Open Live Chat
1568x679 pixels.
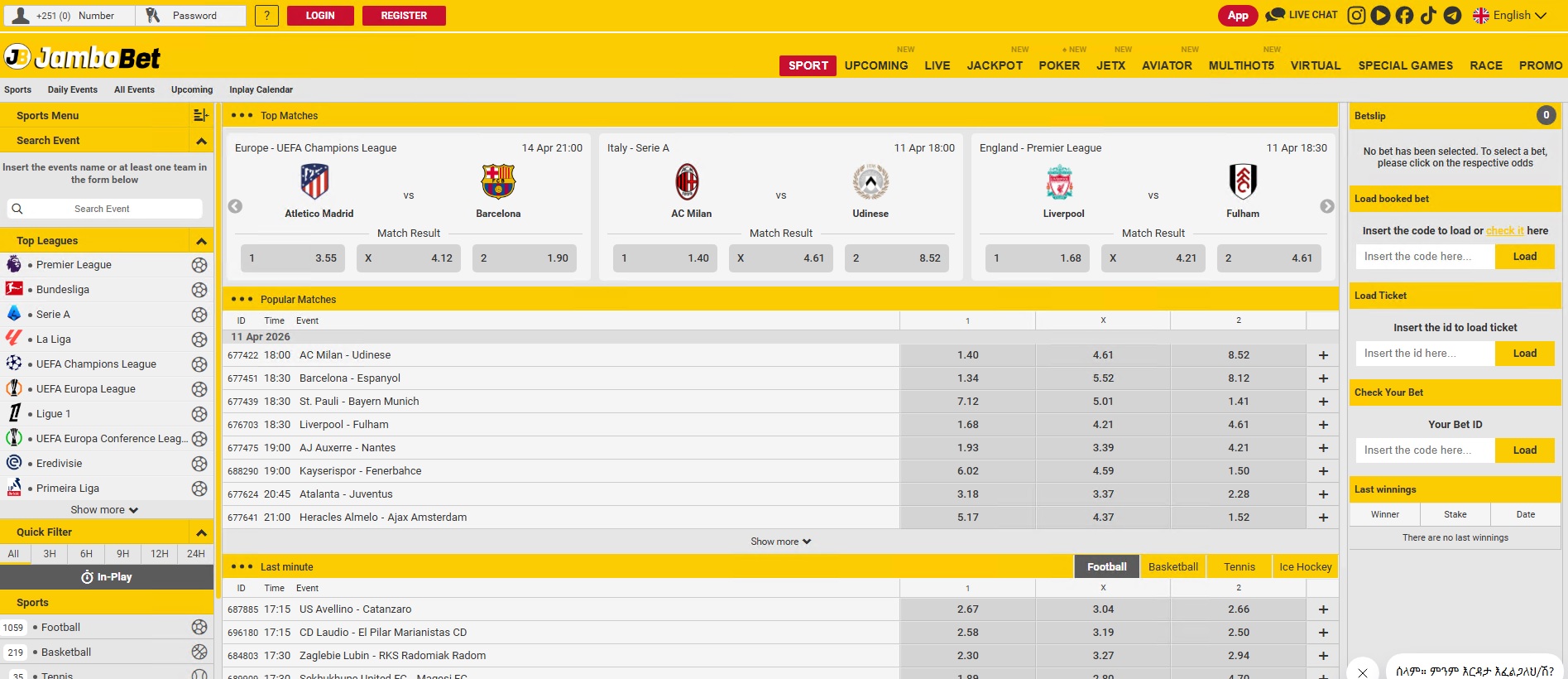[x=1302, y=15]
